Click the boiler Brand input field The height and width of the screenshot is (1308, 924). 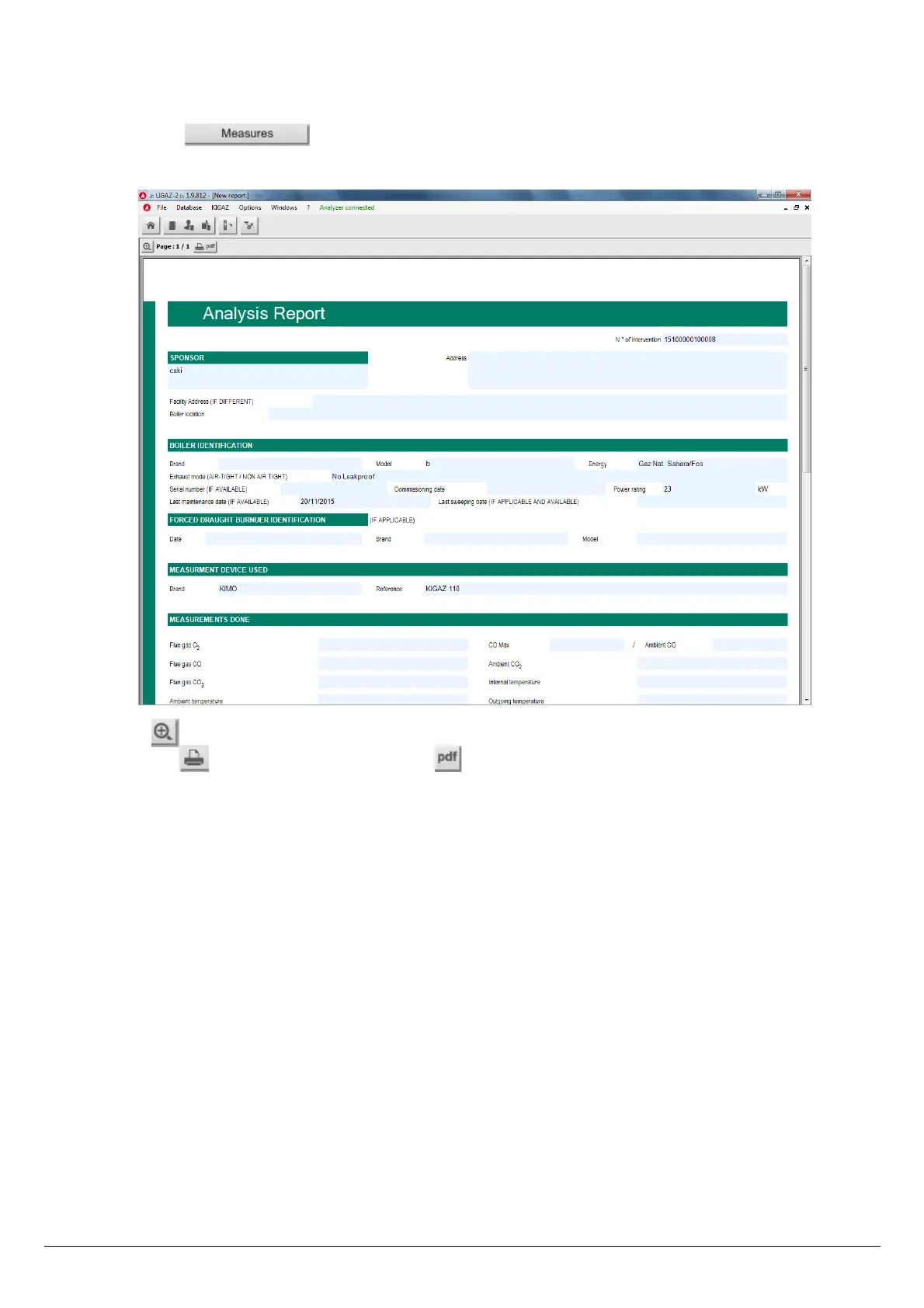coord(290,464)
